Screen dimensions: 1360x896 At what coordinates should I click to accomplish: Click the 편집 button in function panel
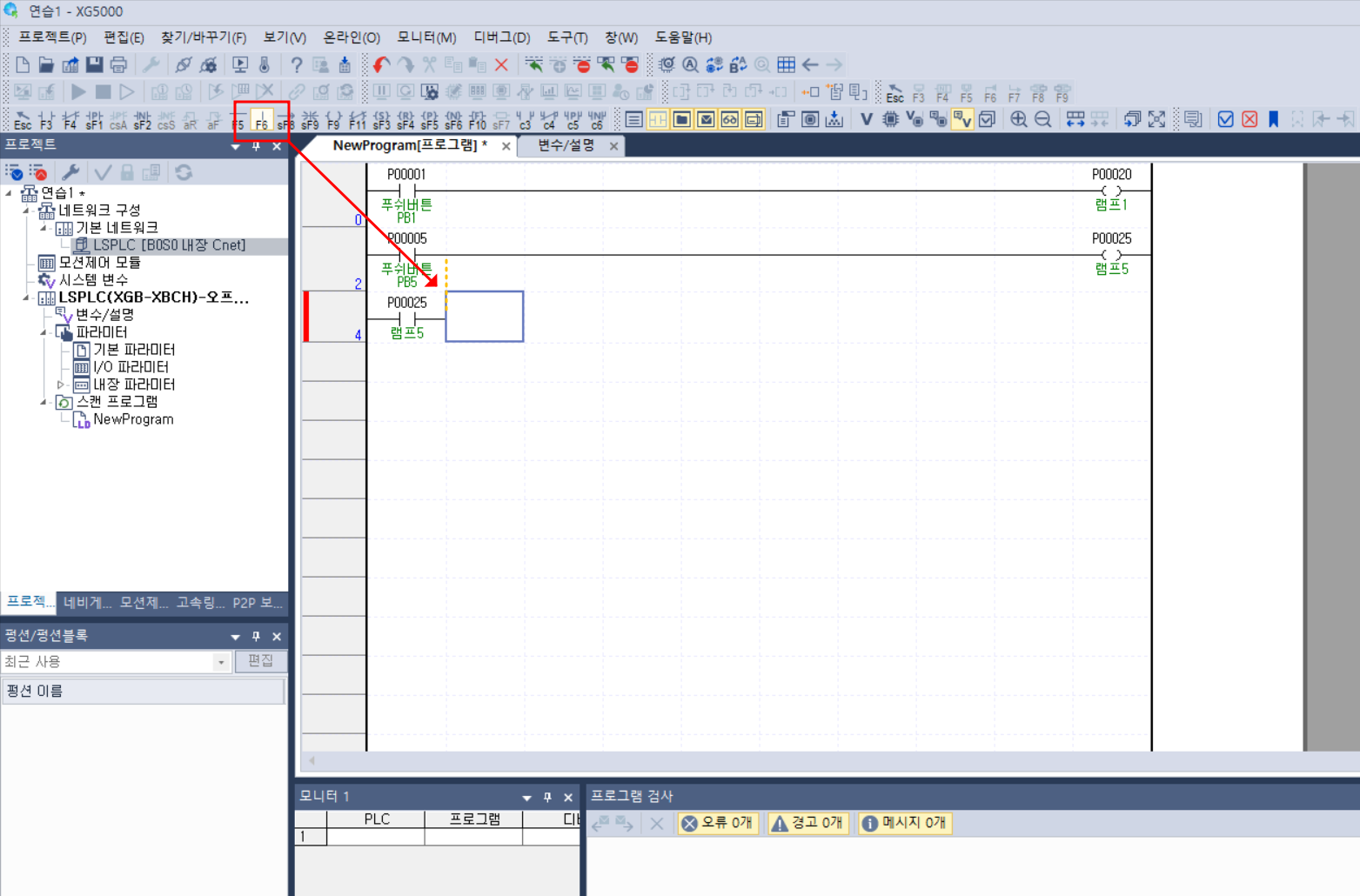[261, 661]
